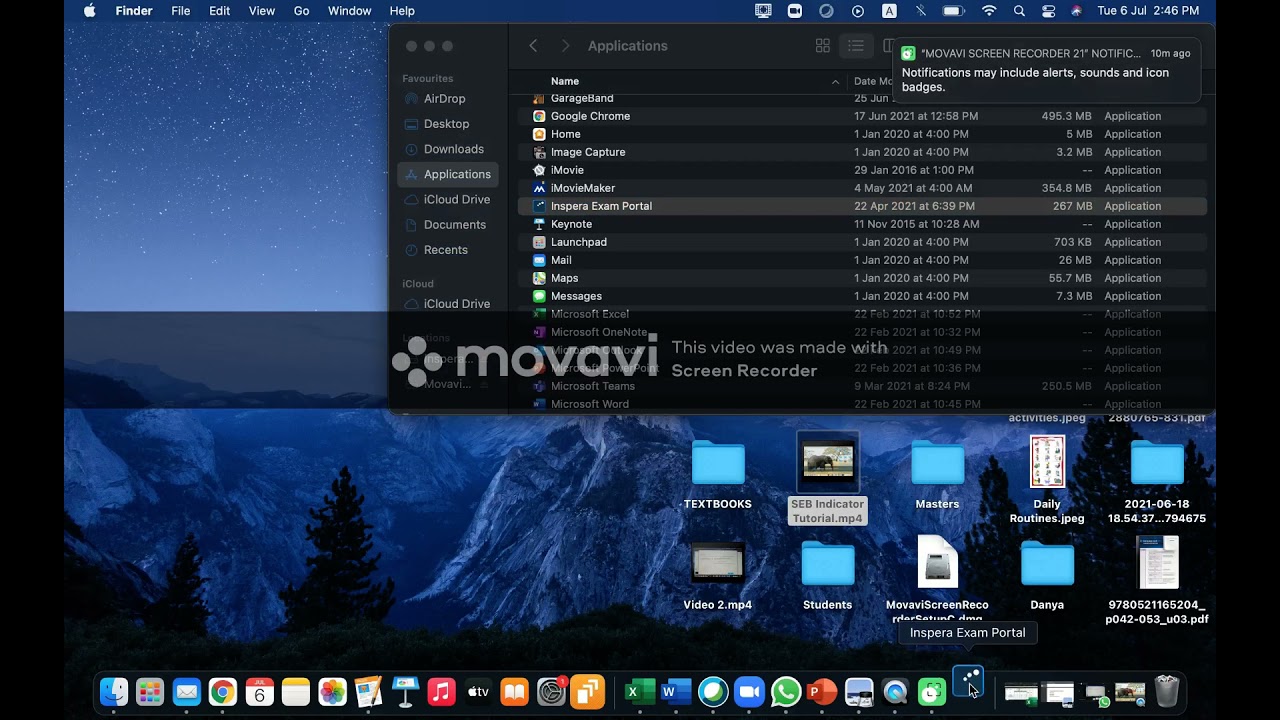
Task: Open Calendar in the dock
Action: pyautogui.click(x=259, y=692)
